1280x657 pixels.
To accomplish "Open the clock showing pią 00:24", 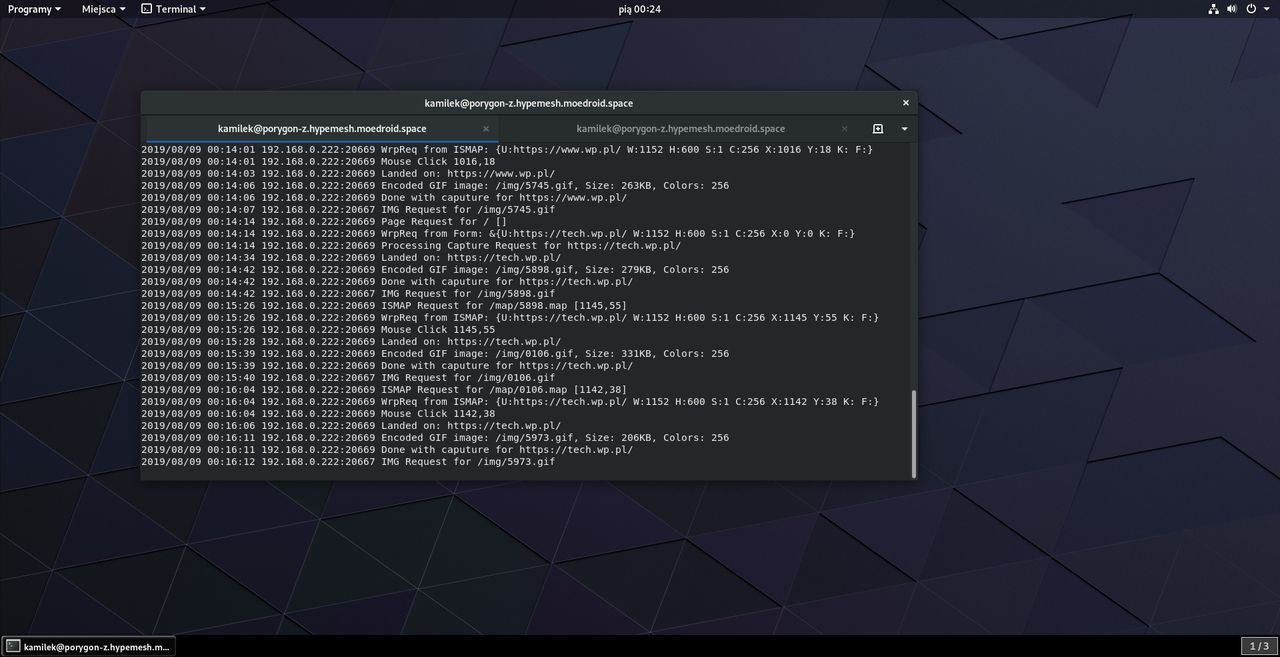I will pos(640,9).
